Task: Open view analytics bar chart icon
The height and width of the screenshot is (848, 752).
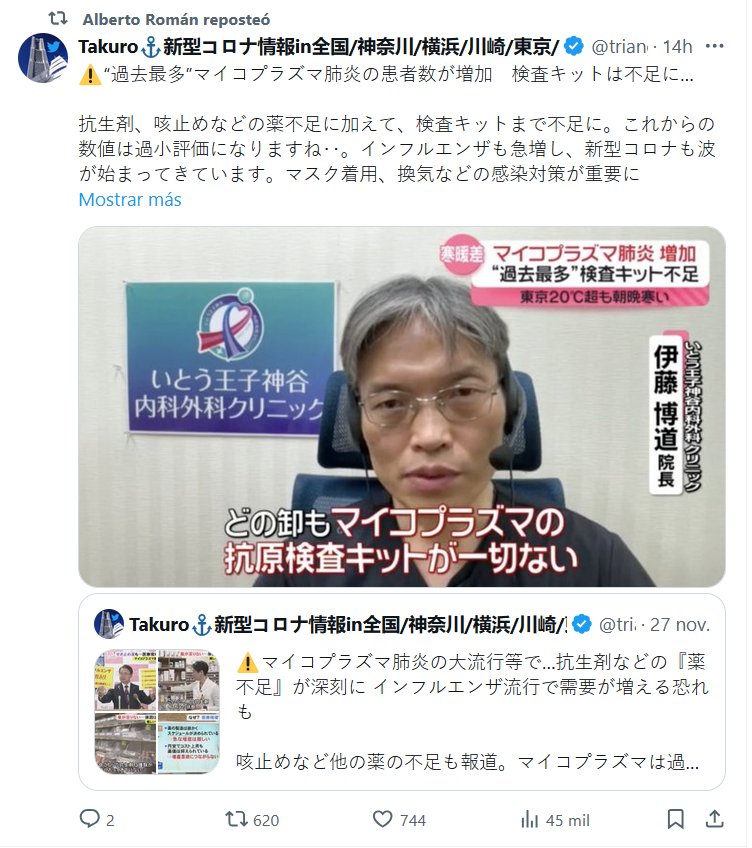Action: pos(530,819)
